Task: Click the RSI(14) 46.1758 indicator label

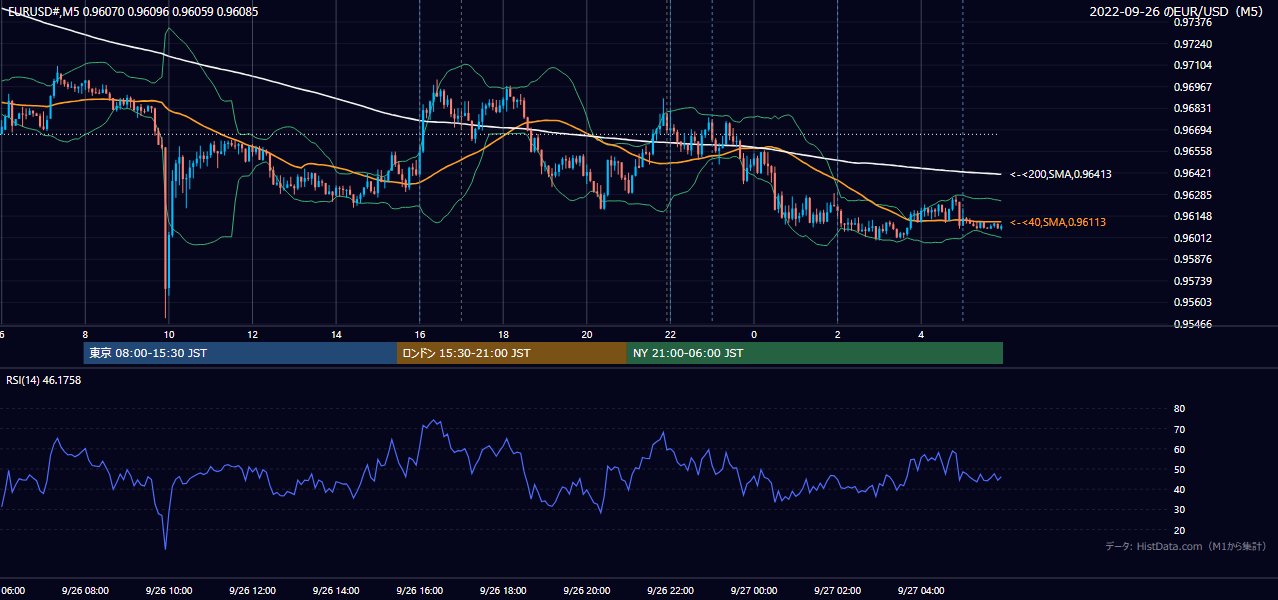Action: [x=44, y=380]
